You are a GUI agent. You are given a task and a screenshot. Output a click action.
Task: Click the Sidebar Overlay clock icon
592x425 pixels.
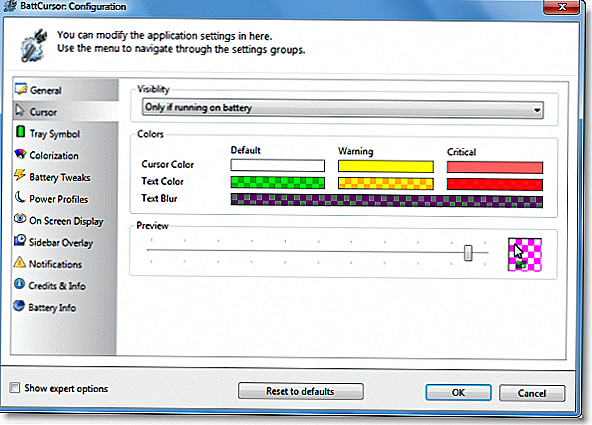click(x=20, y=240)
